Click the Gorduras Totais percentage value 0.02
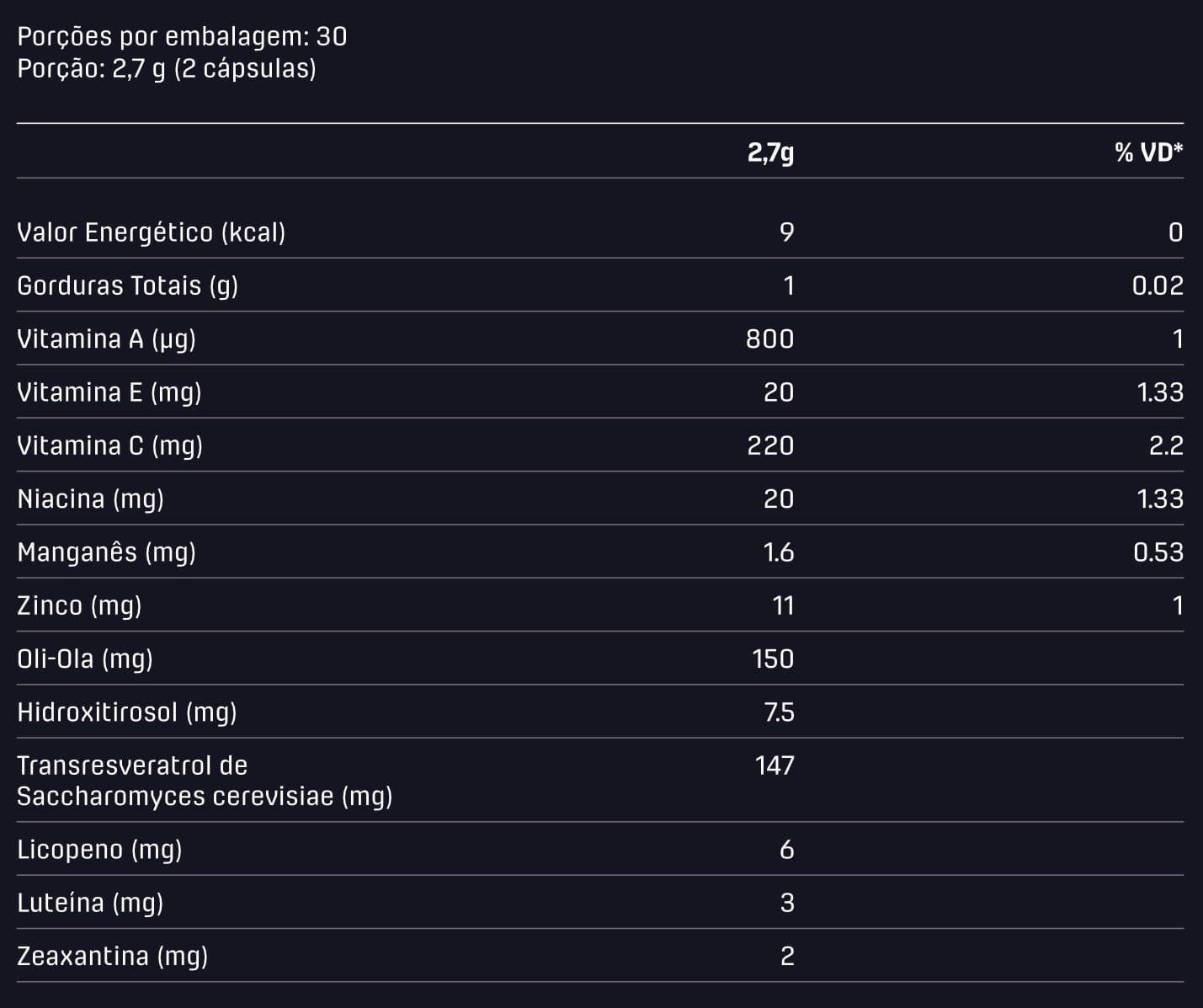The height and width of the screenshot is (1008, 1203). tap(1158, 286)
